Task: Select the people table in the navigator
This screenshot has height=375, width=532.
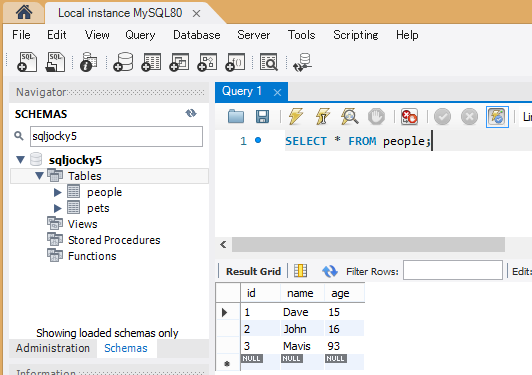Action: pos(104,192)
